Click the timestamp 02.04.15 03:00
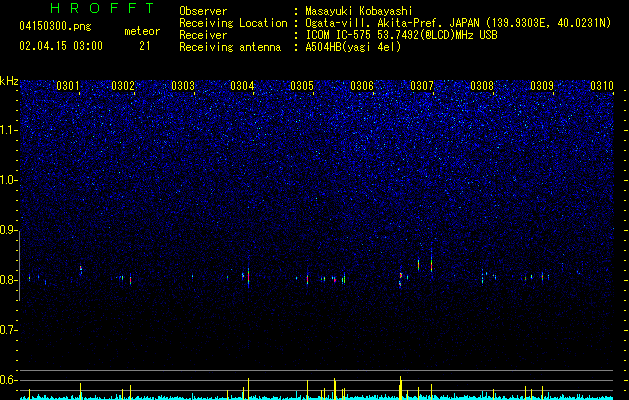Screen dimensions: 629x400 tap(61, 46)
